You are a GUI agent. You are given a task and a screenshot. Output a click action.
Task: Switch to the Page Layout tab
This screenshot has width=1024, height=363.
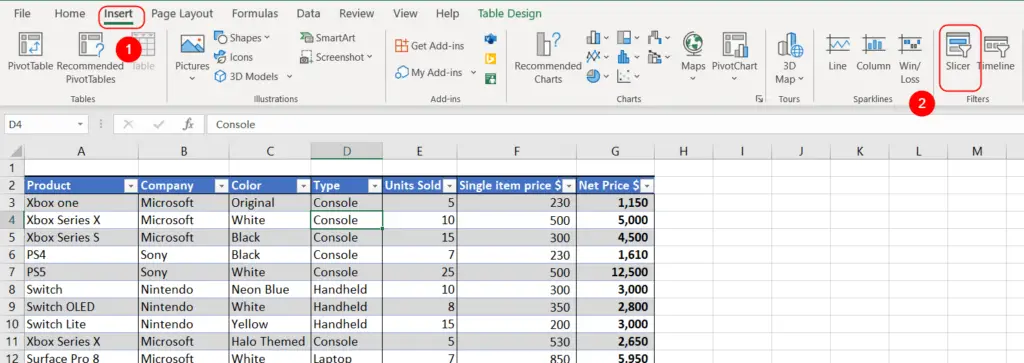tap(182, 13)
